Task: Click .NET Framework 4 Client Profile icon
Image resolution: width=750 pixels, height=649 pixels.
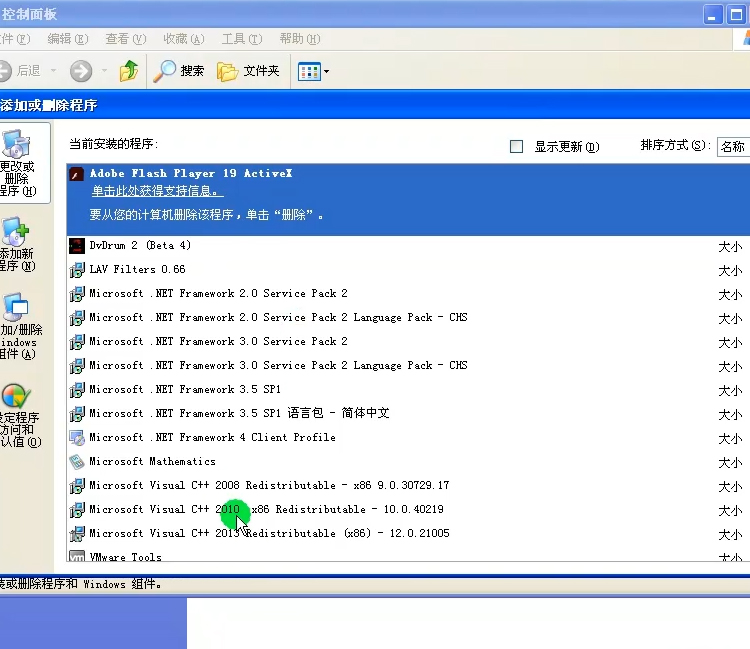Action: (x=77, y=438)
